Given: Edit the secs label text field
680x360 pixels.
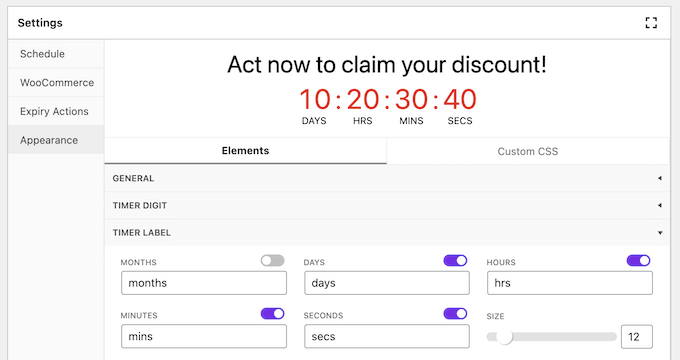Looking at the screenshot, I should coord(387,337).
